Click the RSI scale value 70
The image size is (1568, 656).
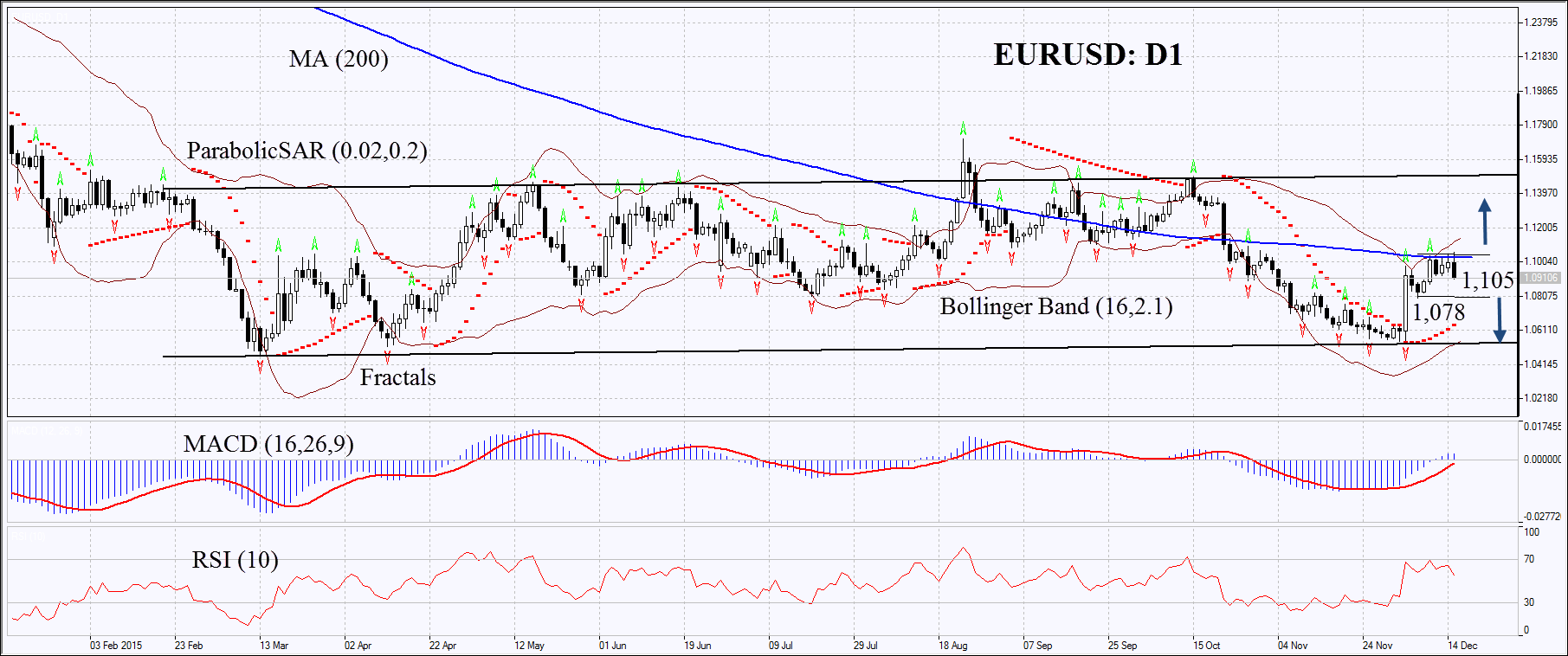tap(1529, 560)
